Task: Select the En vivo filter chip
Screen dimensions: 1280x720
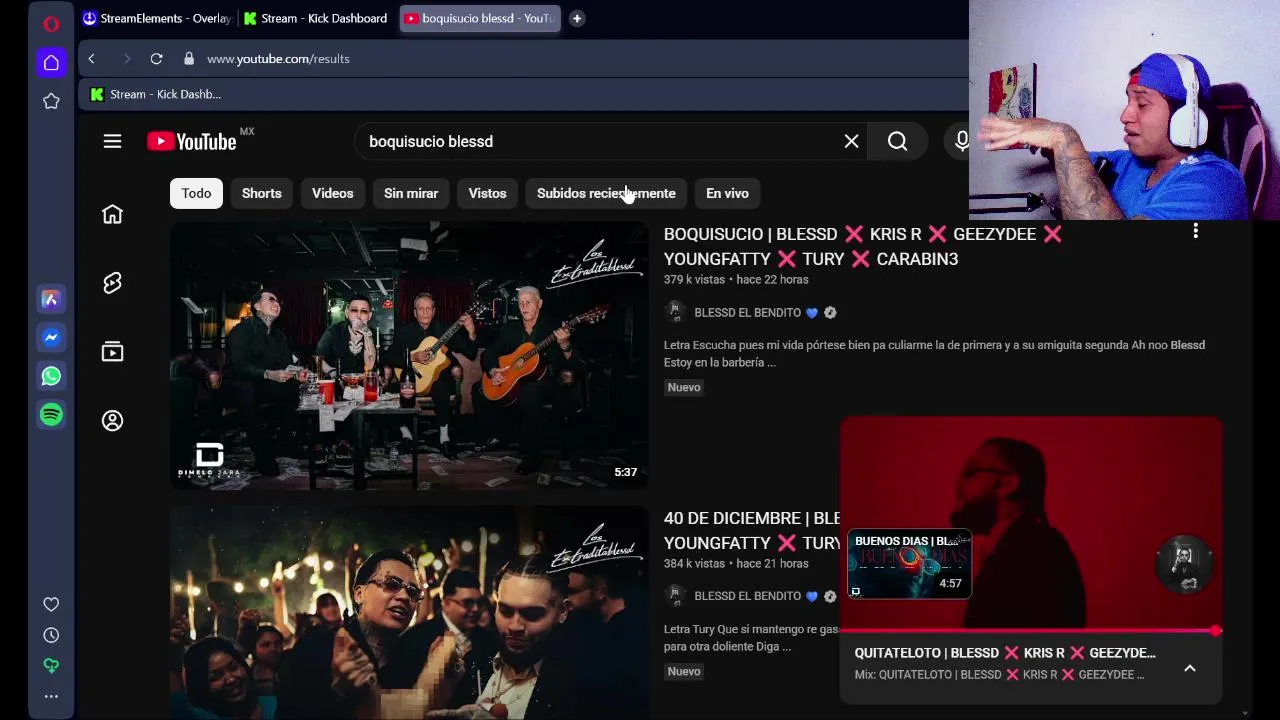Action: 727,193
